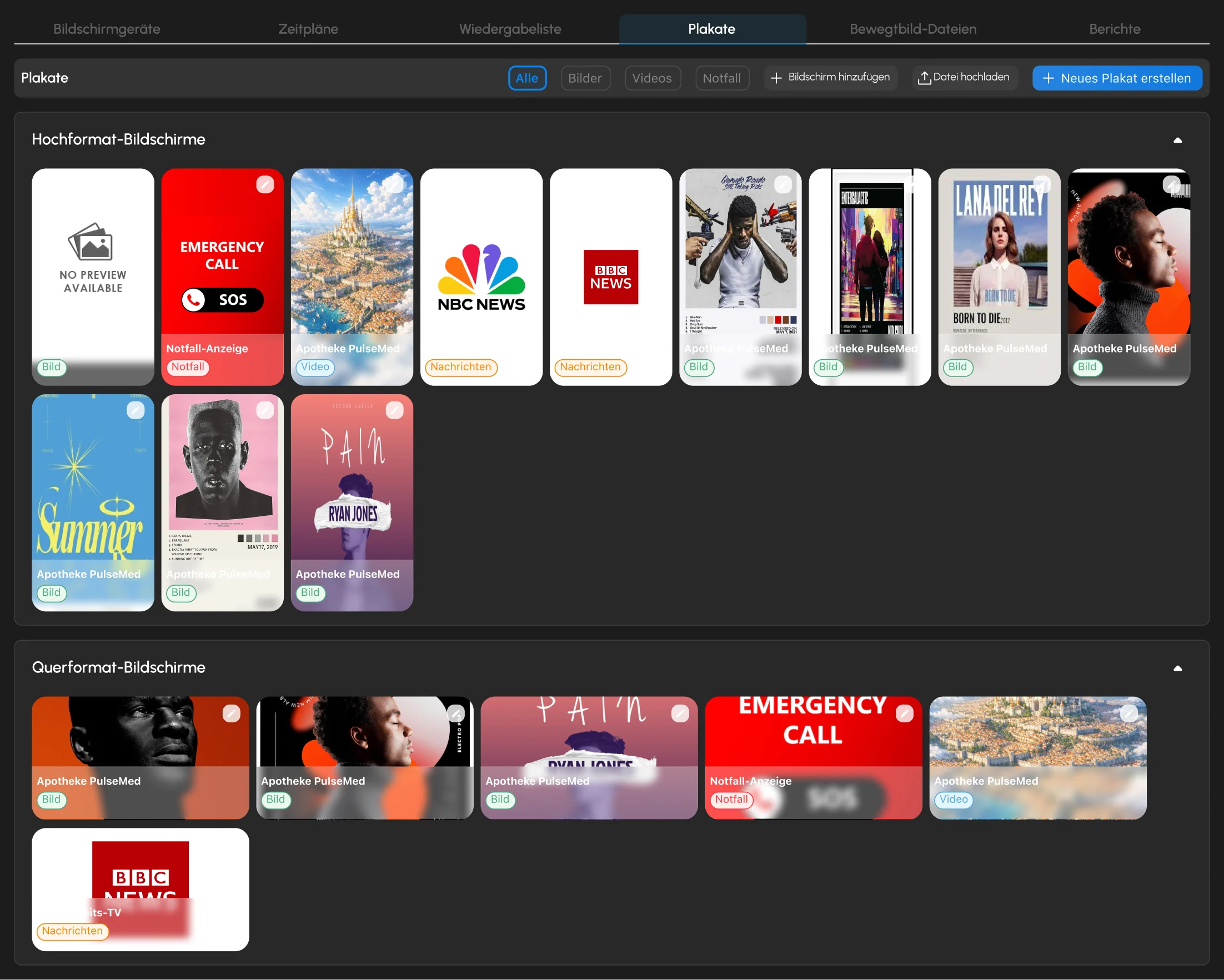Filter posters by Alle
1224x980 pixels.
pos(527,78)
